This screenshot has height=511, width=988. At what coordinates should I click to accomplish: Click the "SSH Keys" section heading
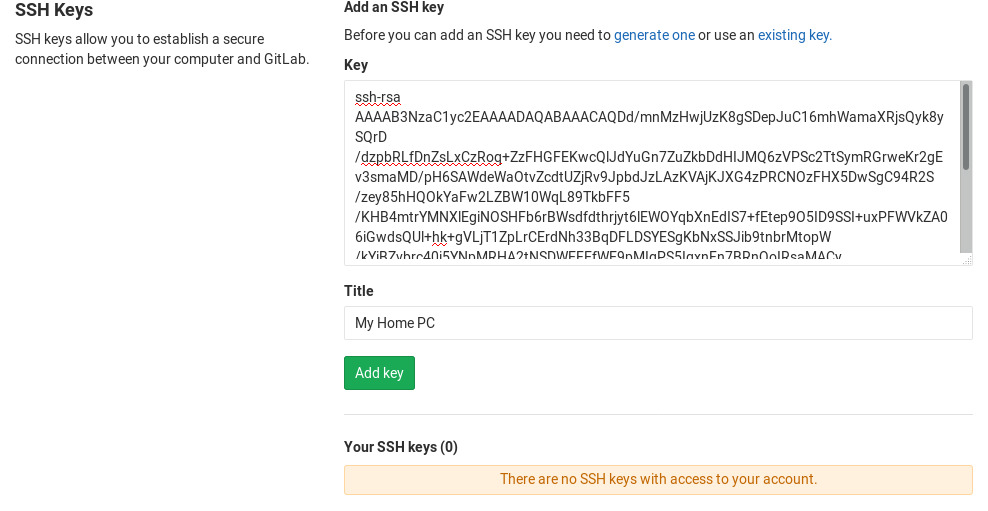(54, 10)
